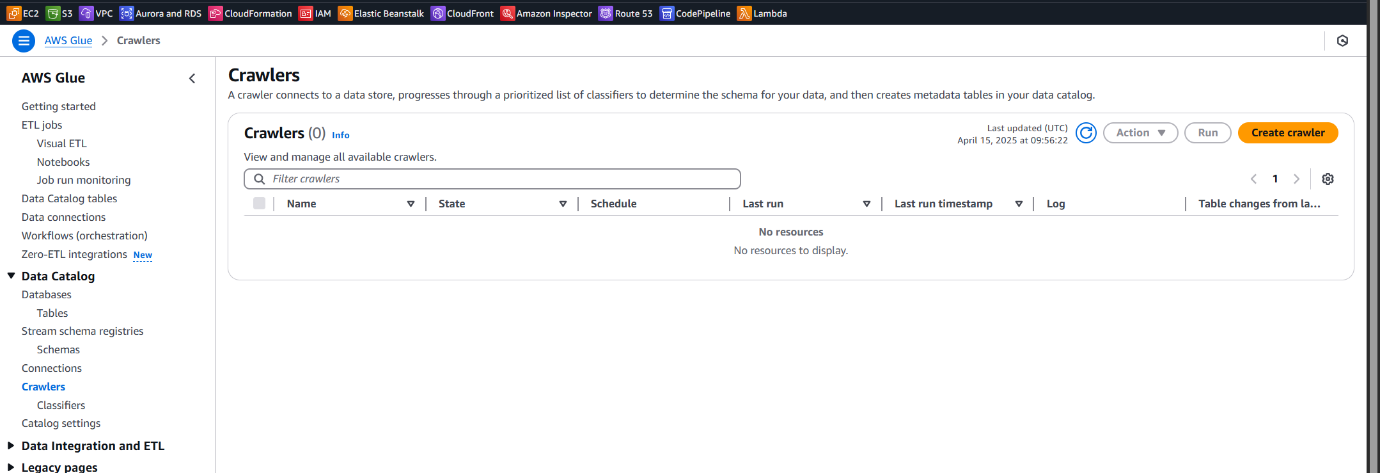Open Databases in sidebar
Image resolution: width=1380 pixels, height=473 pixels.
[46, 294]
